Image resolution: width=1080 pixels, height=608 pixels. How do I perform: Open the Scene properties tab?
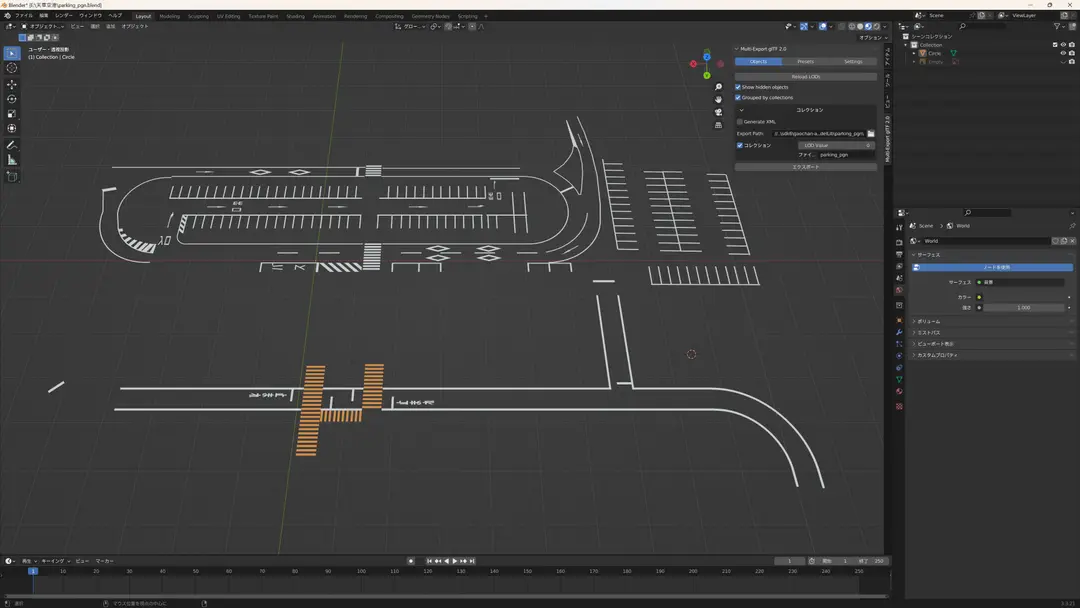coord(899,278)
